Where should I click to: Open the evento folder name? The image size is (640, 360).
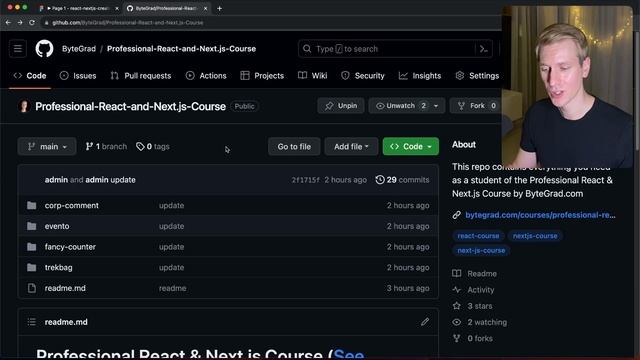point(57,226)
